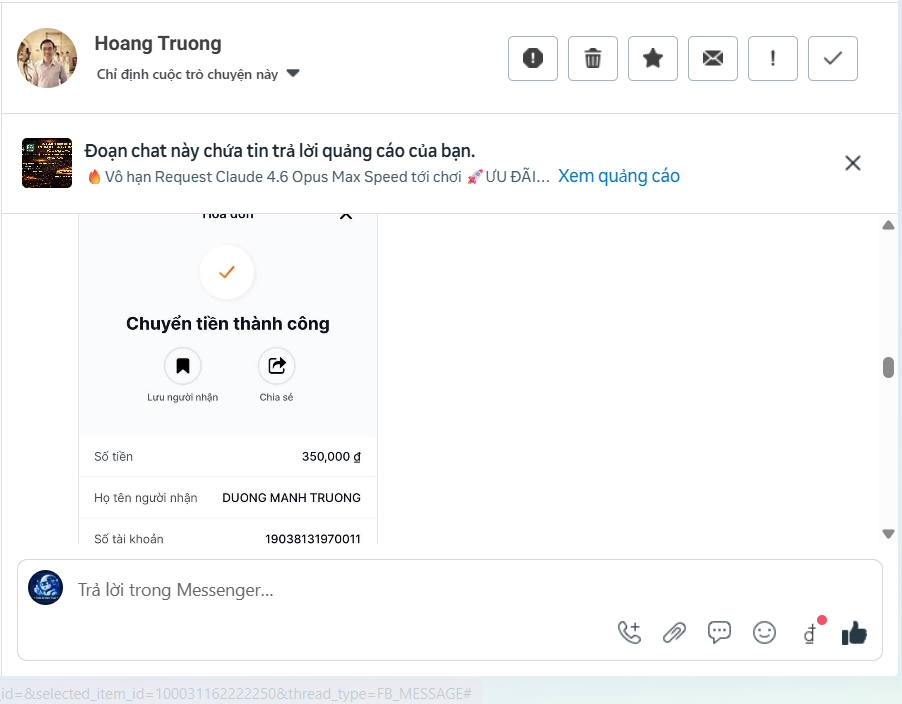Open the emoji picker
The image size is (902, 704).
click(x=764, y=632)
